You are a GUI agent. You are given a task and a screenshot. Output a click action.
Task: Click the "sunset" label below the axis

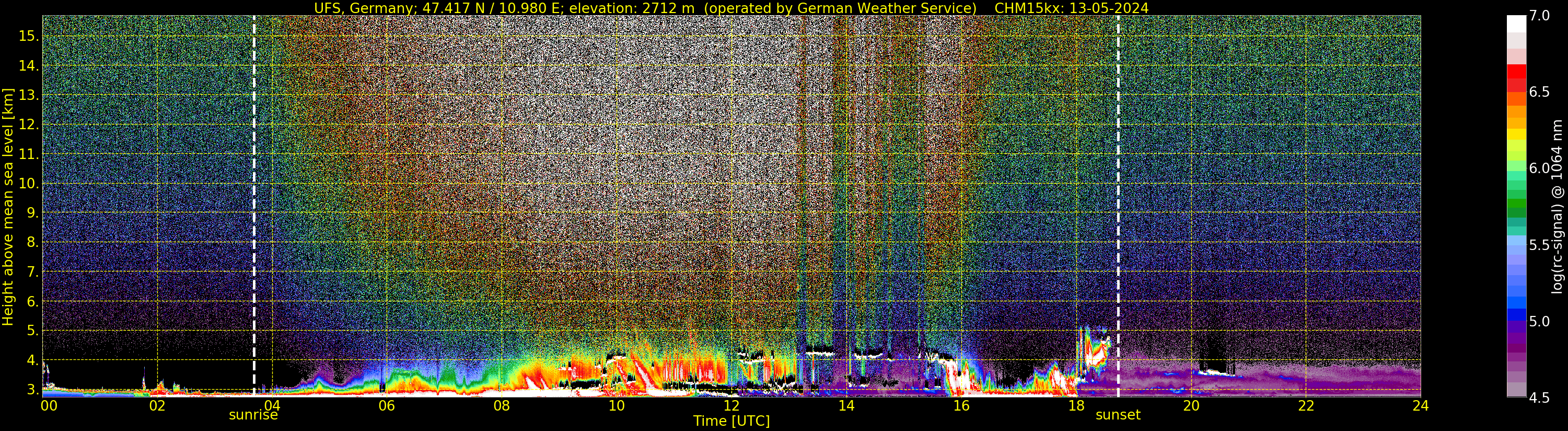point(1118,415)
